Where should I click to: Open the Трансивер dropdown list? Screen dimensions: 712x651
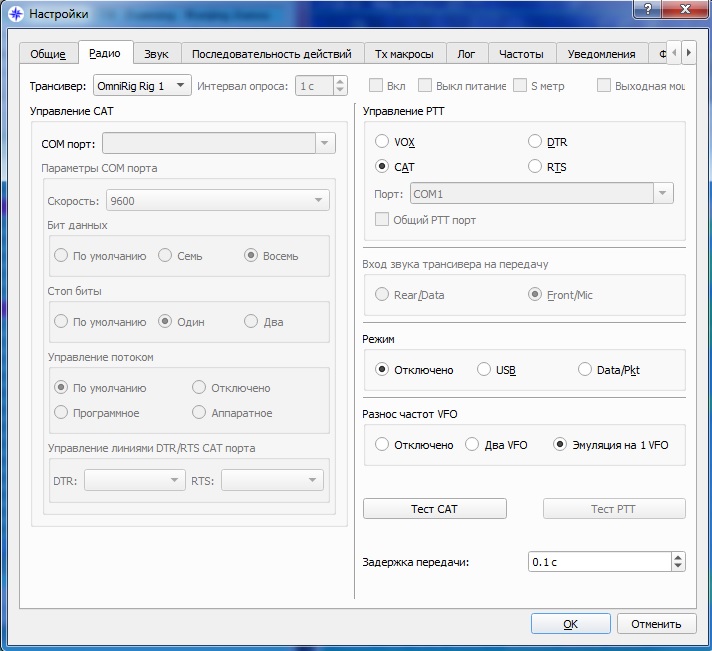pyautogui.click(x=142, y=86)
